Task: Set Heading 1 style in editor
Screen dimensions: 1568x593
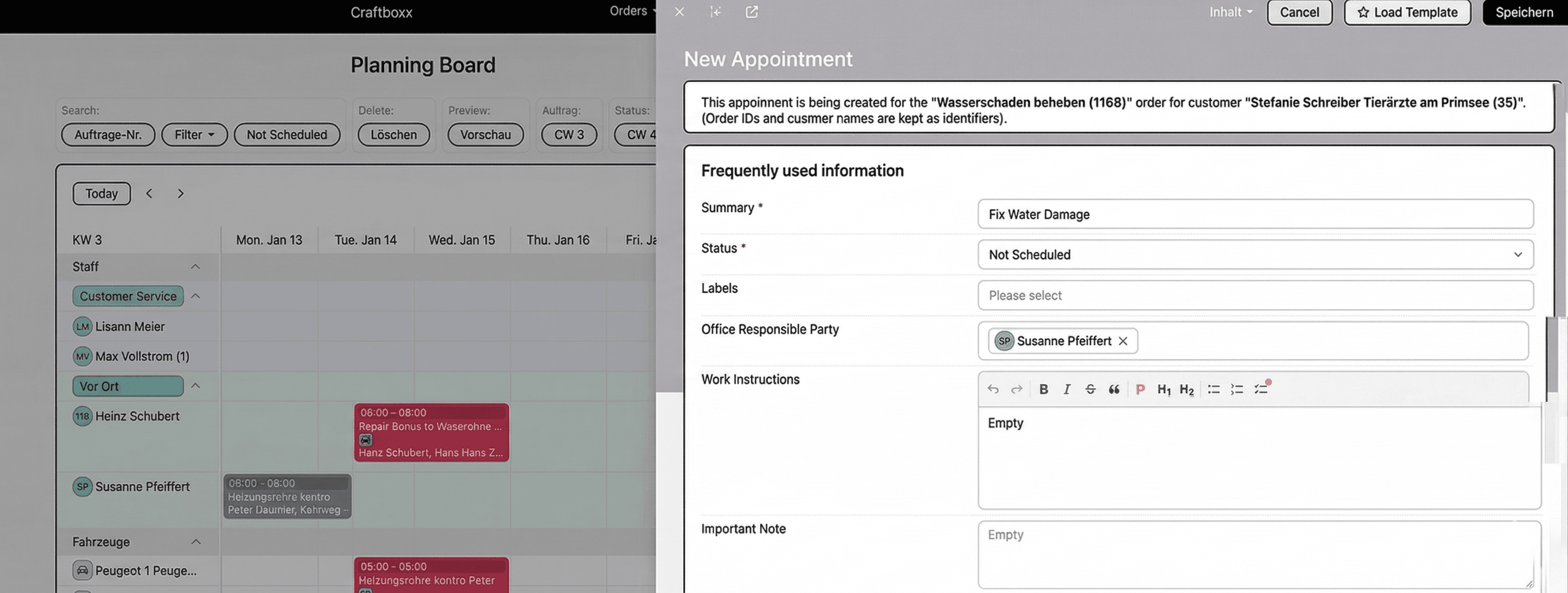Action: (1163, 390)
